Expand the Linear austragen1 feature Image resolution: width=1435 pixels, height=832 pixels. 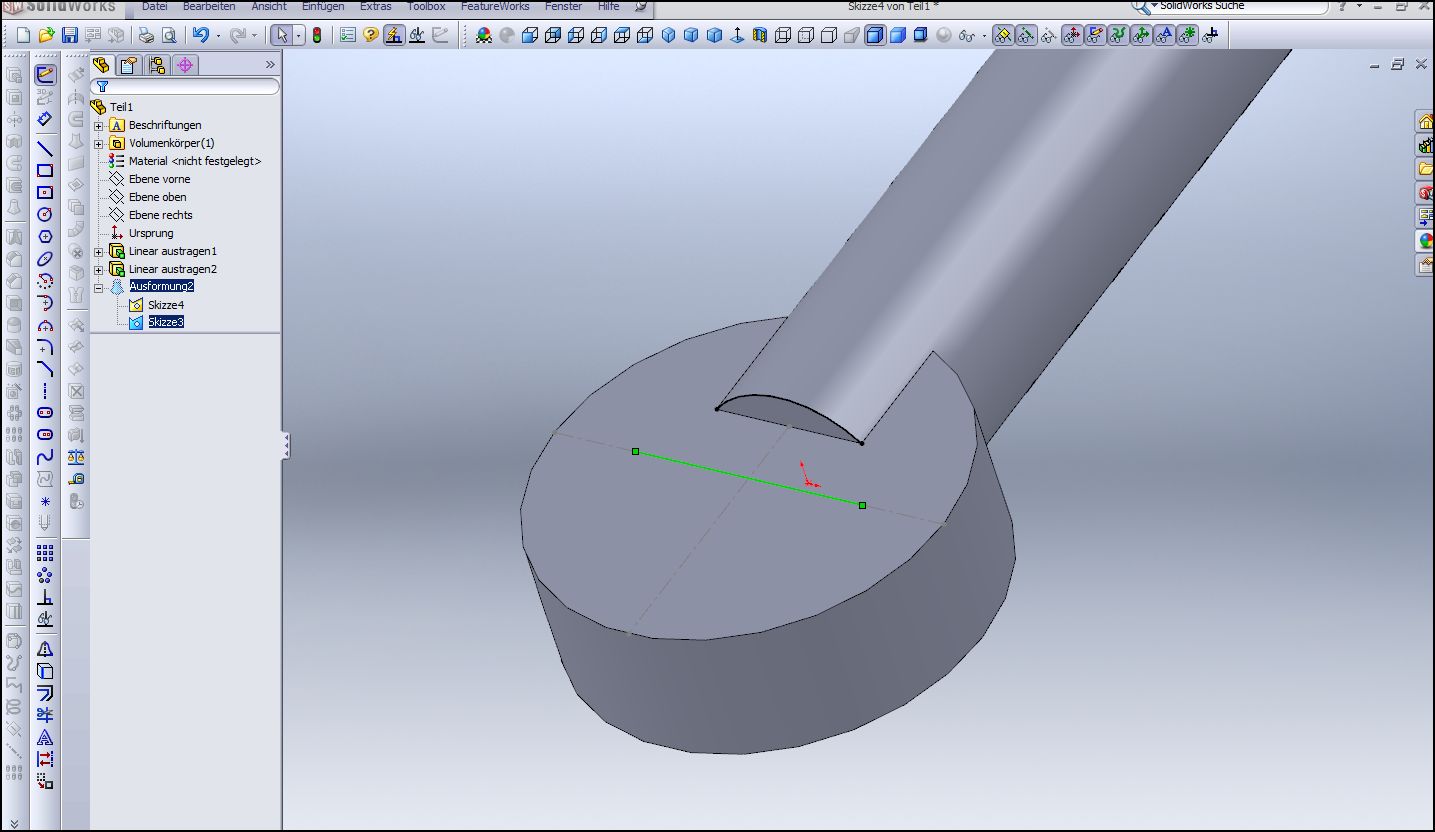click(x=99, y=252)
